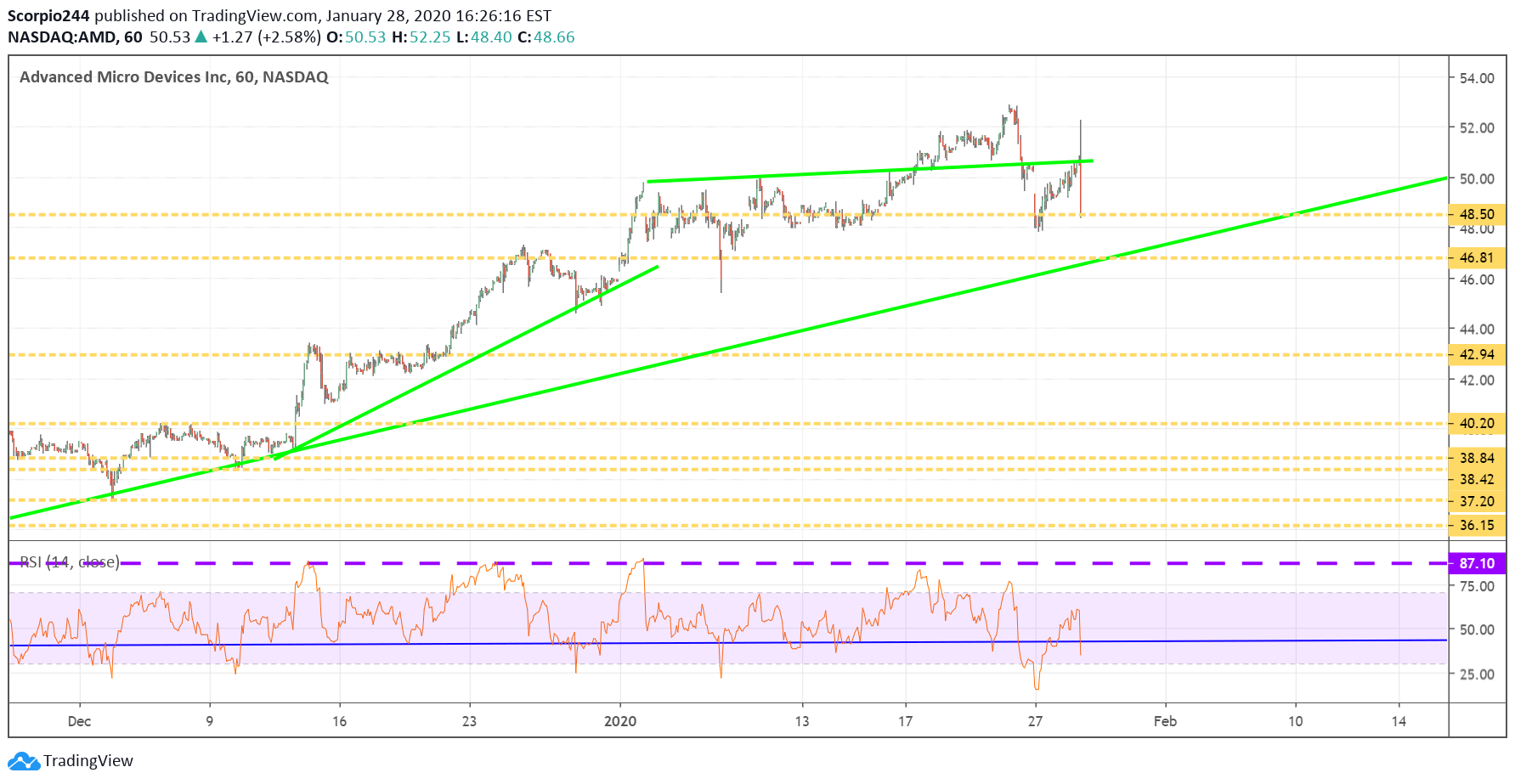The height and width of the screenshot is (784, 1515).
Task: Click the 25.00 RSI axis value
Action: click(1477, 674)
